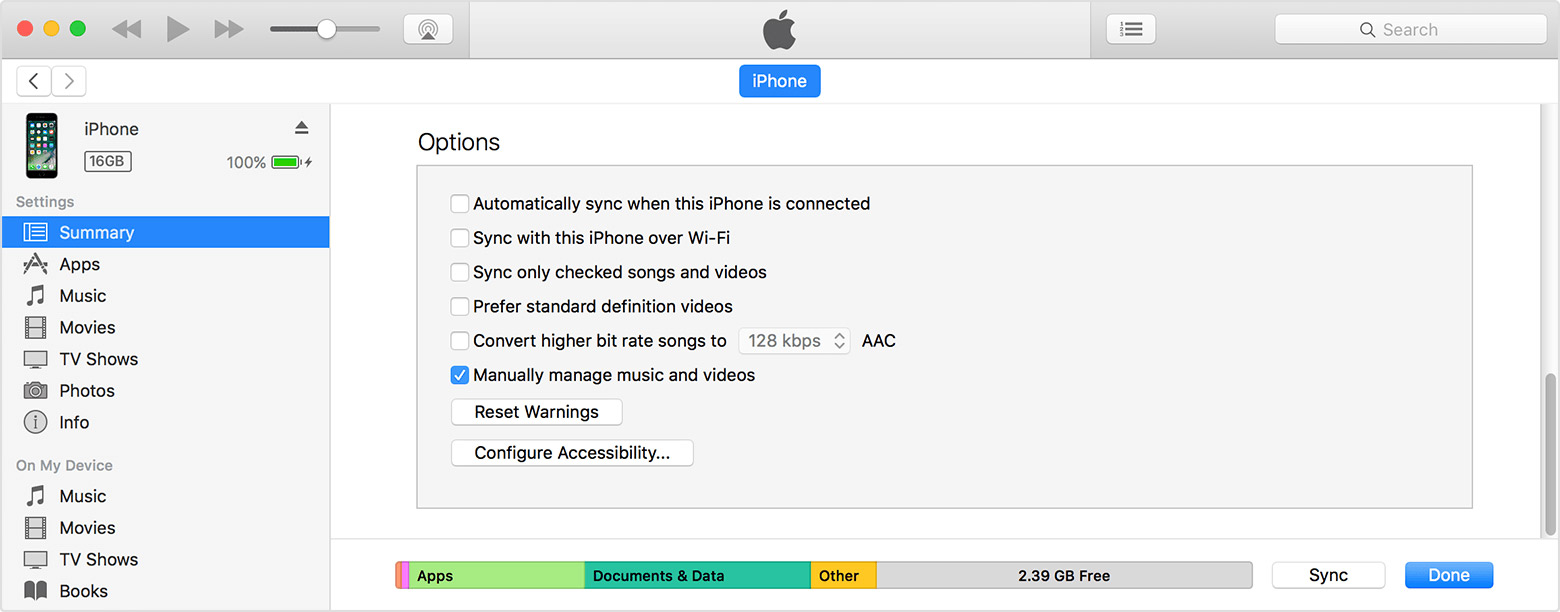Click the blue Done button

point(1449,575)
